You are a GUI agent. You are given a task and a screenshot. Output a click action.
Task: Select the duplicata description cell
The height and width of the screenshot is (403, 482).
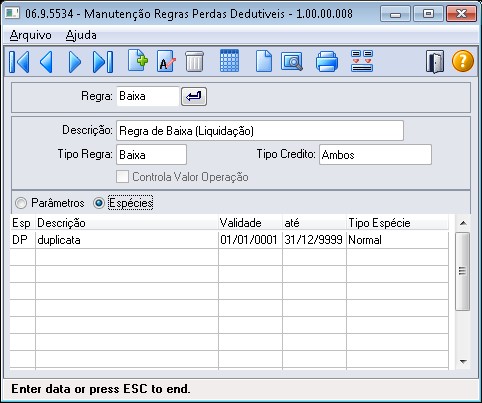(x=127, y=240)
